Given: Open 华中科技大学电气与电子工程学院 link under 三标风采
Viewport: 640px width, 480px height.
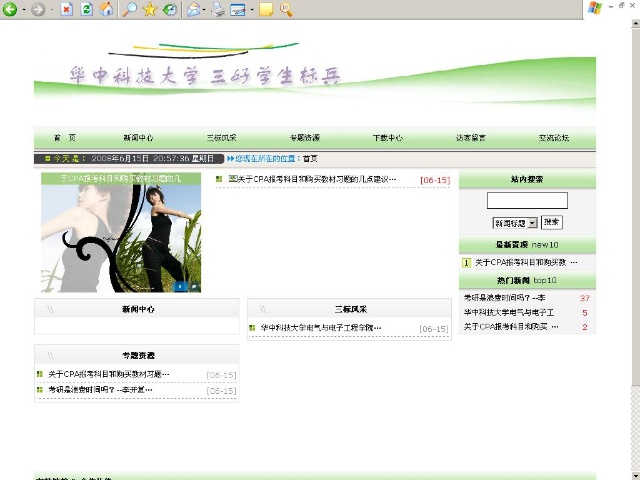Looking at the screenshot, I should point(320,328).
